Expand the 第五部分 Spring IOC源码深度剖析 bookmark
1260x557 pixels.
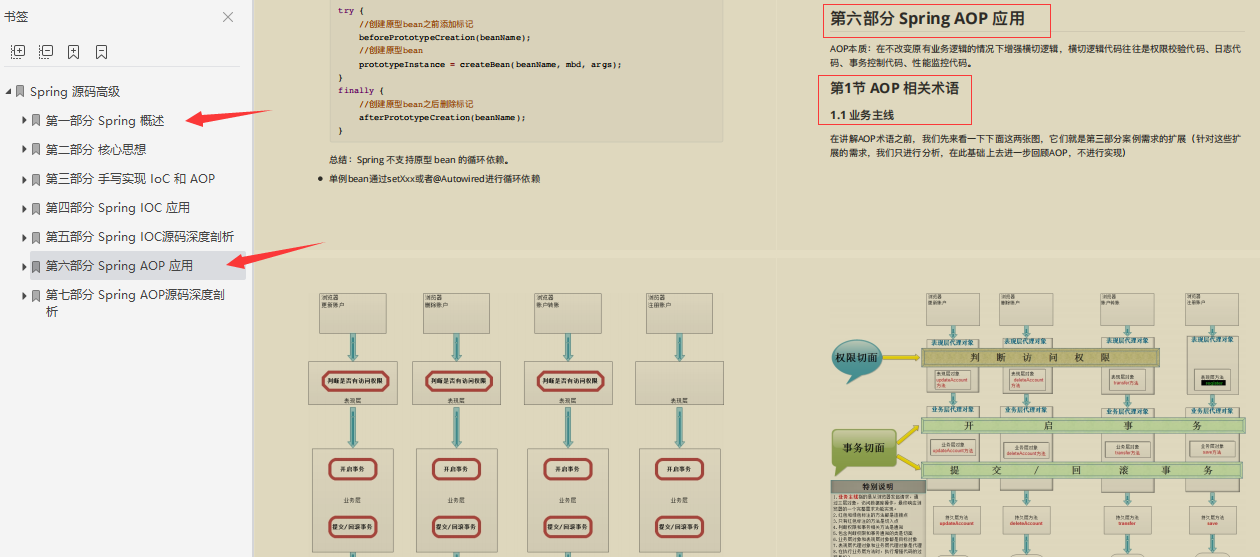click(24, 236)
